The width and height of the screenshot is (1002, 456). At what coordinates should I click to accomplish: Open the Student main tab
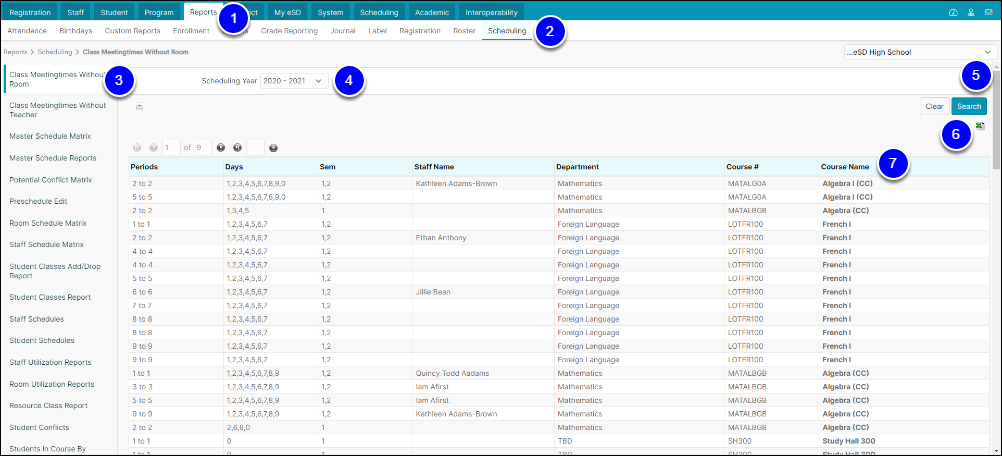click(x=114, y=12)
